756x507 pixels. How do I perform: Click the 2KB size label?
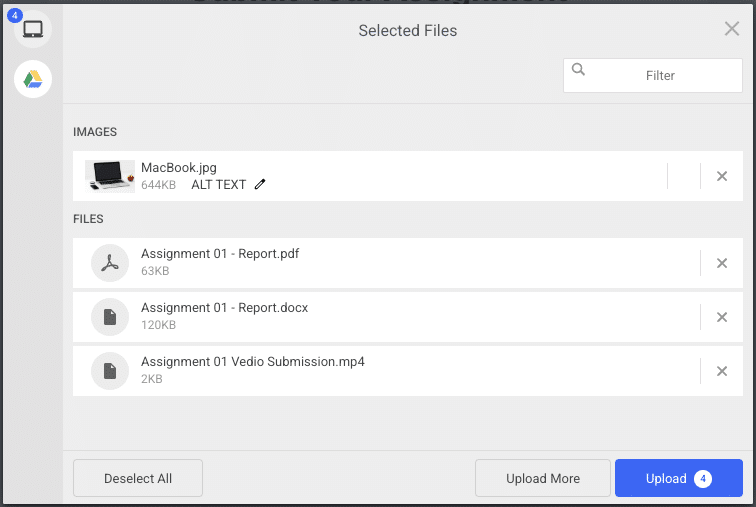[x=151, y=379]
